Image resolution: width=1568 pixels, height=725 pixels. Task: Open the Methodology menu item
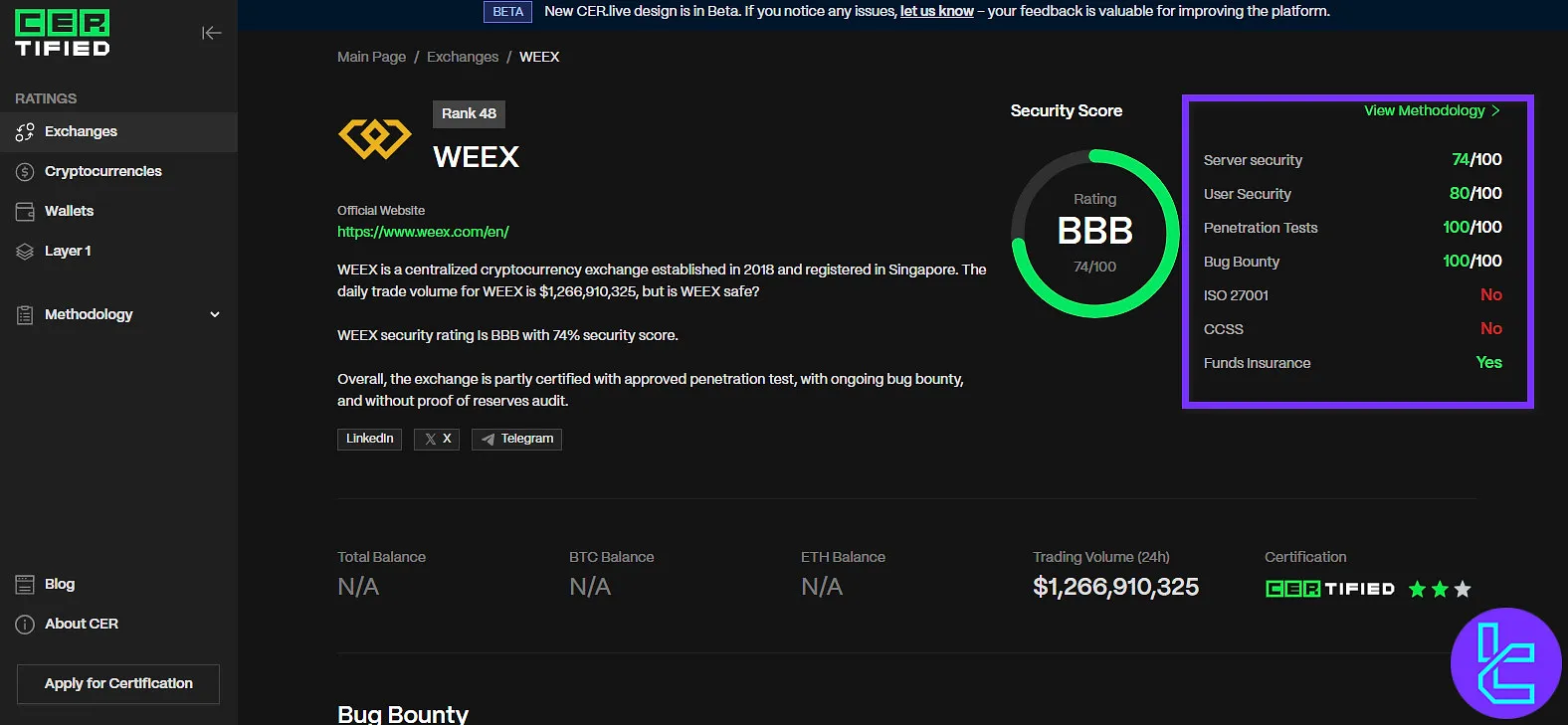click(118, 314)
